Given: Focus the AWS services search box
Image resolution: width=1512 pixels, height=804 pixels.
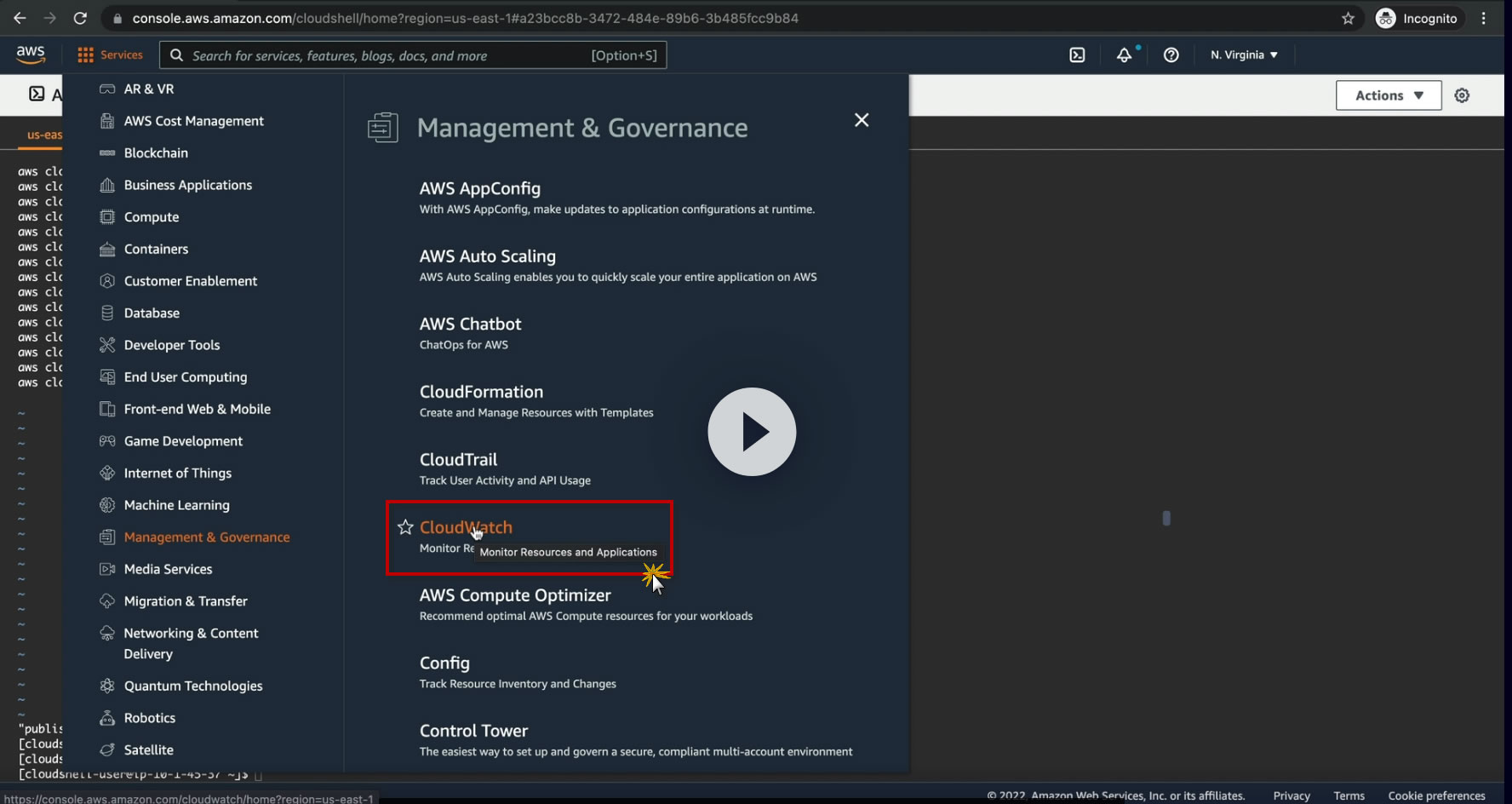Looking at the screenshot, I should tap(413, 55).
